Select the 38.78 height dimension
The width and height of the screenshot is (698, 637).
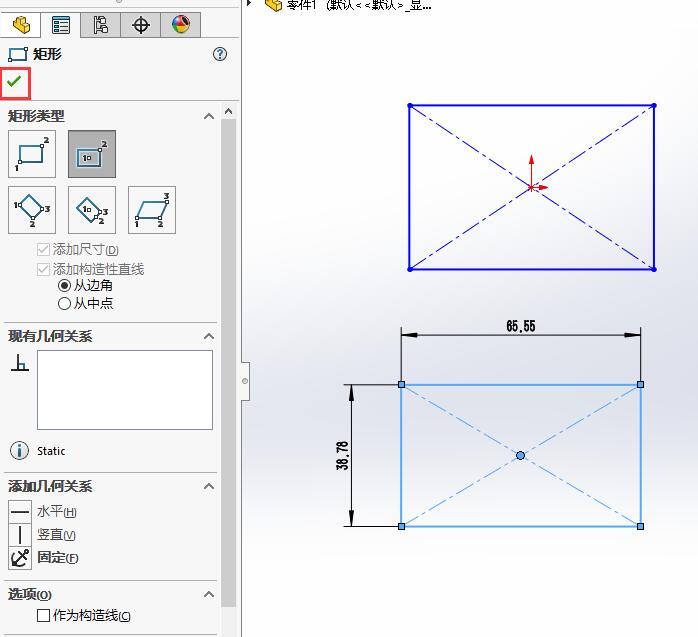click(x=342, y=455)
